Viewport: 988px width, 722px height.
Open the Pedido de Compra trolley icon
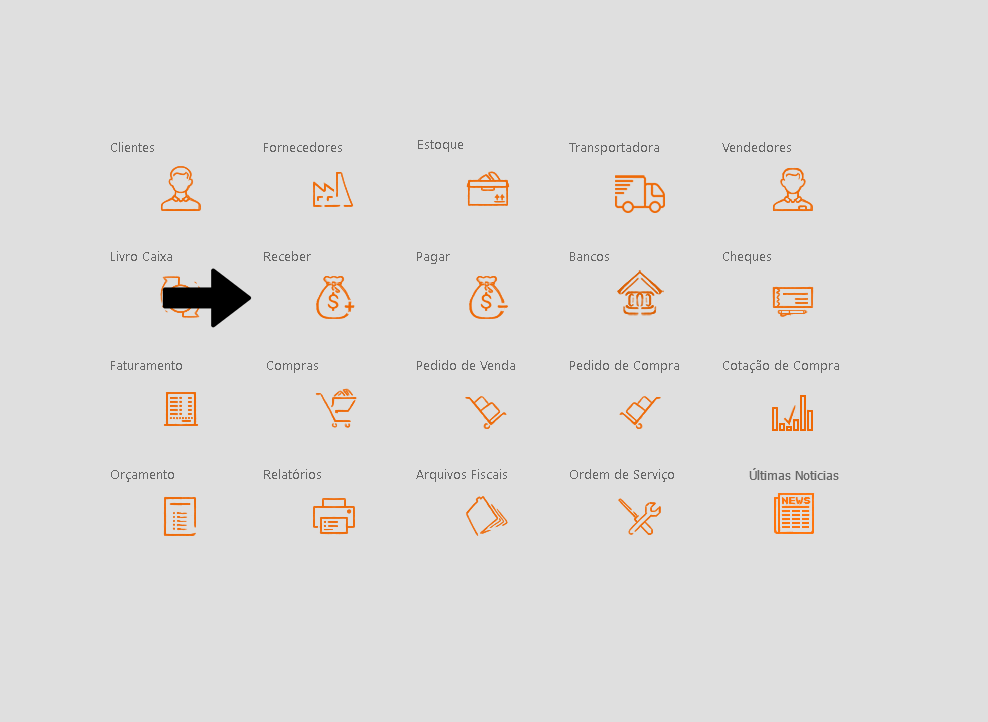(x=640, y=412)
